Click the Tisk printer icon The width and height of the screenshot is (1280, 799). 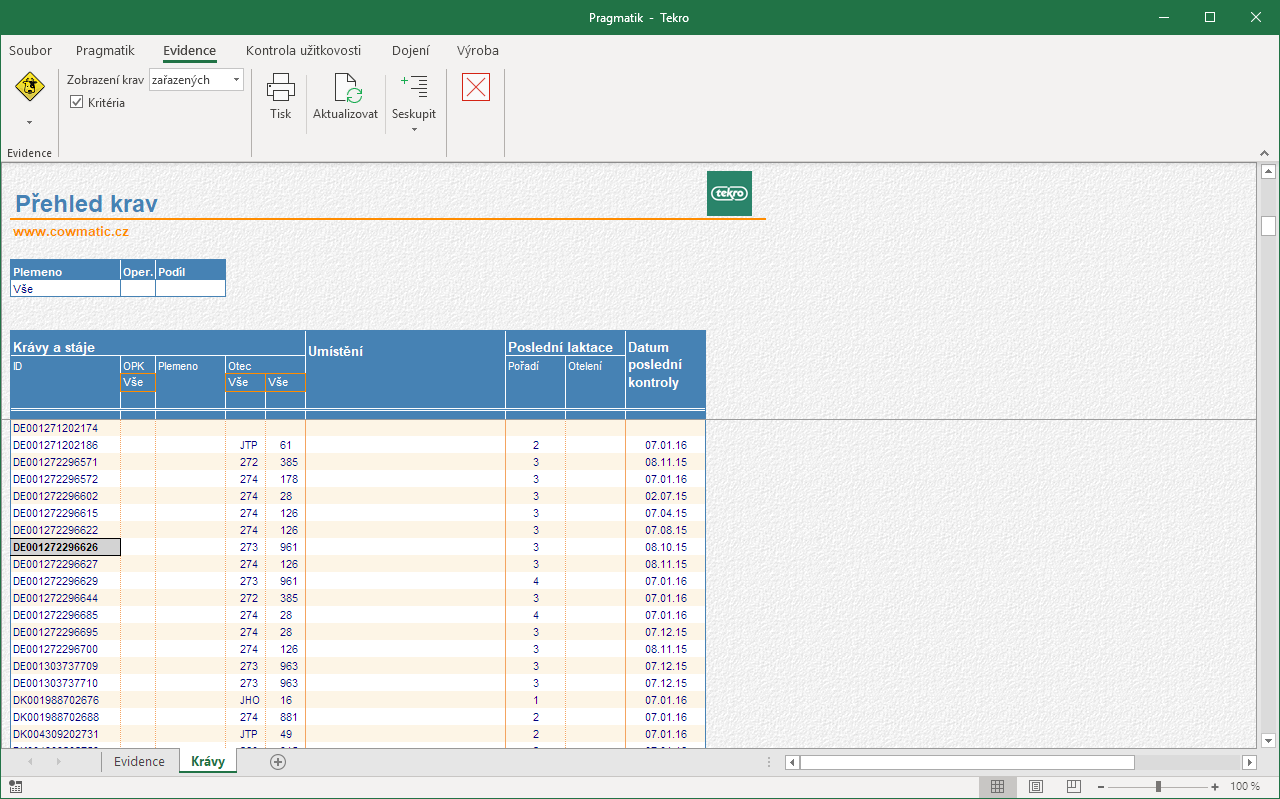pyautogui.click(x=280, y=88)
